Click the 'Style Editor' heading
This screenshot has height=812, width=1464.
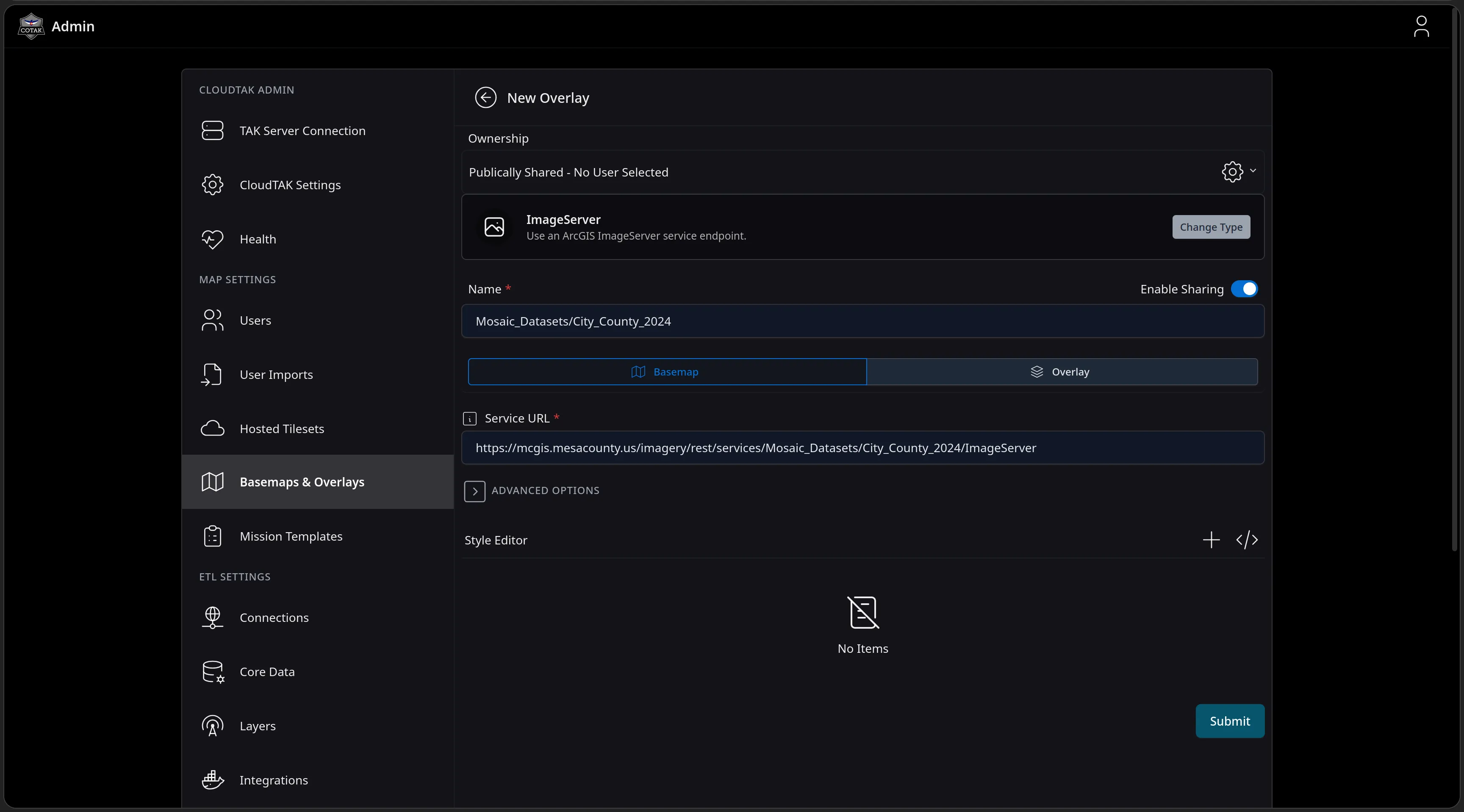(x=496, y=540)
